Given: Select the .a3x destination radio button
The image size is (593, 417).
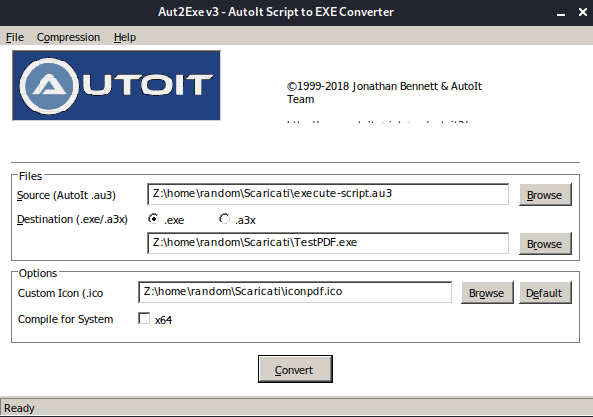Looking at the screenshot, I should pyautogui.click(x=225, y=219).
